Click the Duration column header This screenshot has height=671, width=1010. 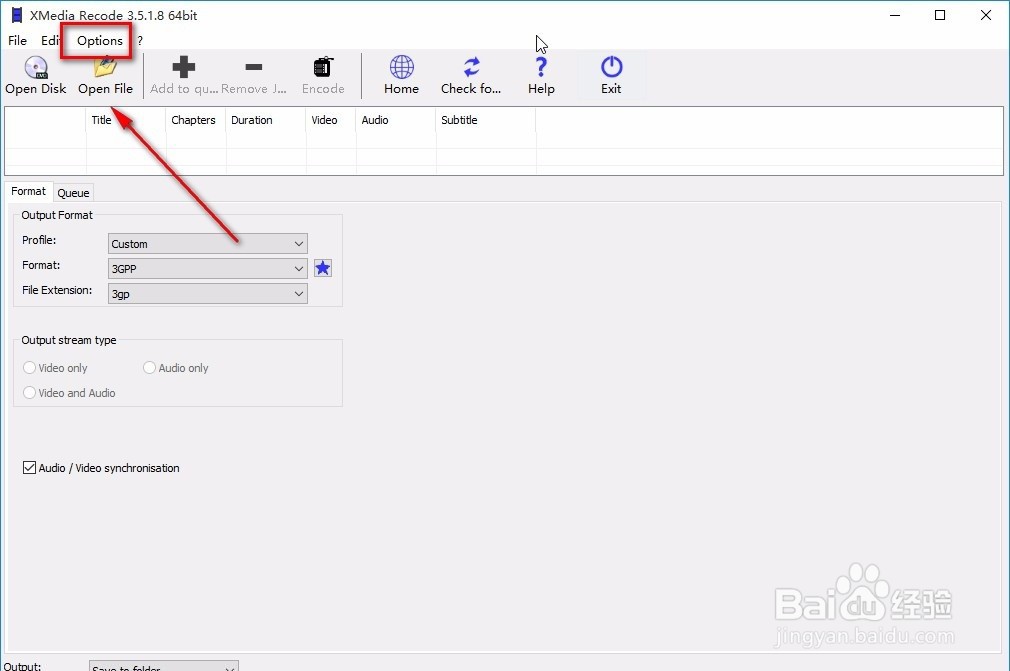265,120
